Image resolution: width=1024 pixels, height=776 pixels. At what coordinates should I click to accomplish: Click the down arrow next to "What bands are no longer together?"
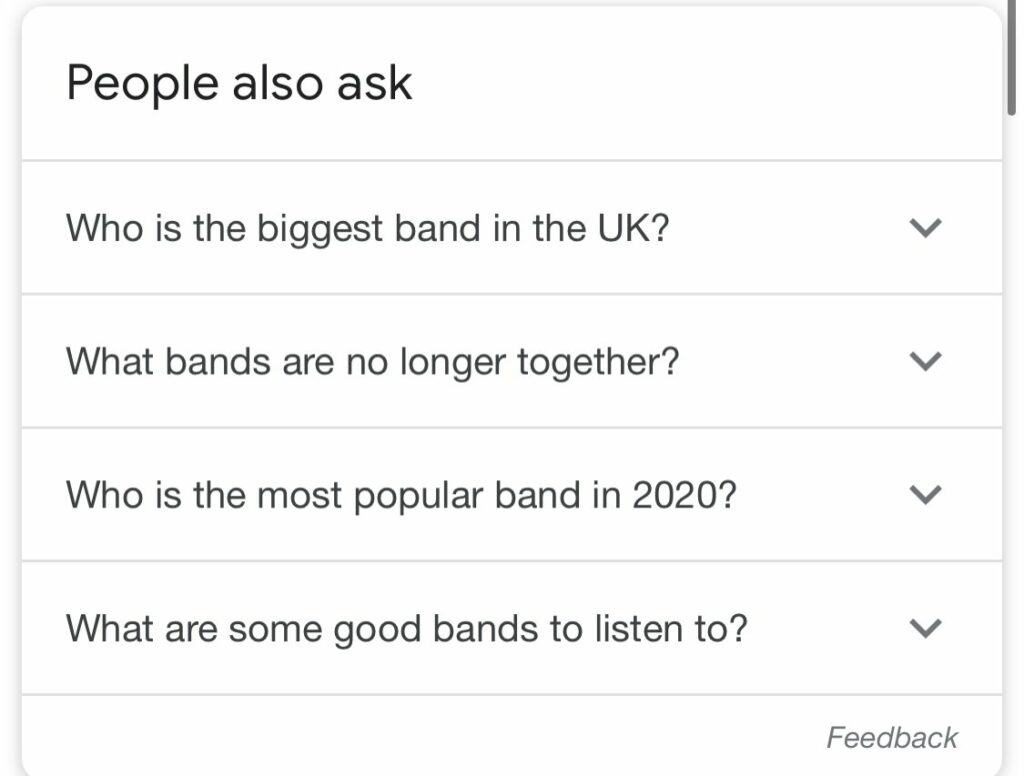tap(925, 361)
